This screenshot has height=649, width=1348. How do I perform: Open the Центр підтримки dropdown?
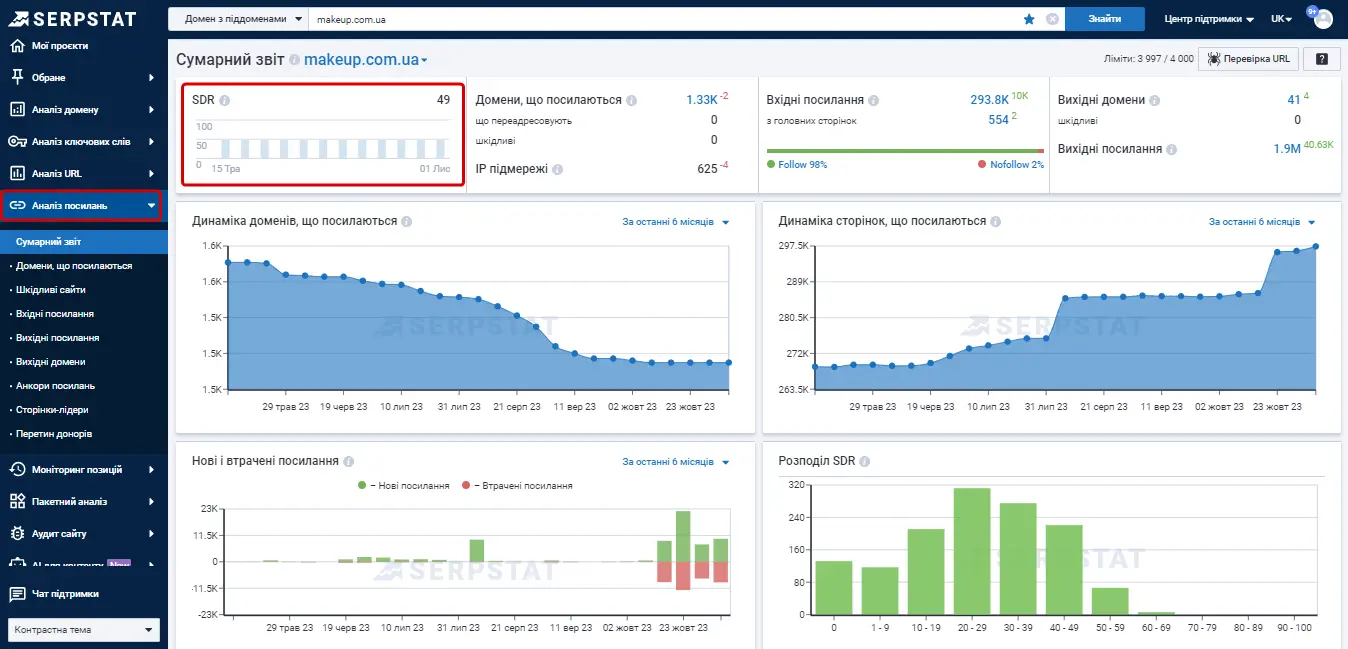click(x=1209, y=19)
